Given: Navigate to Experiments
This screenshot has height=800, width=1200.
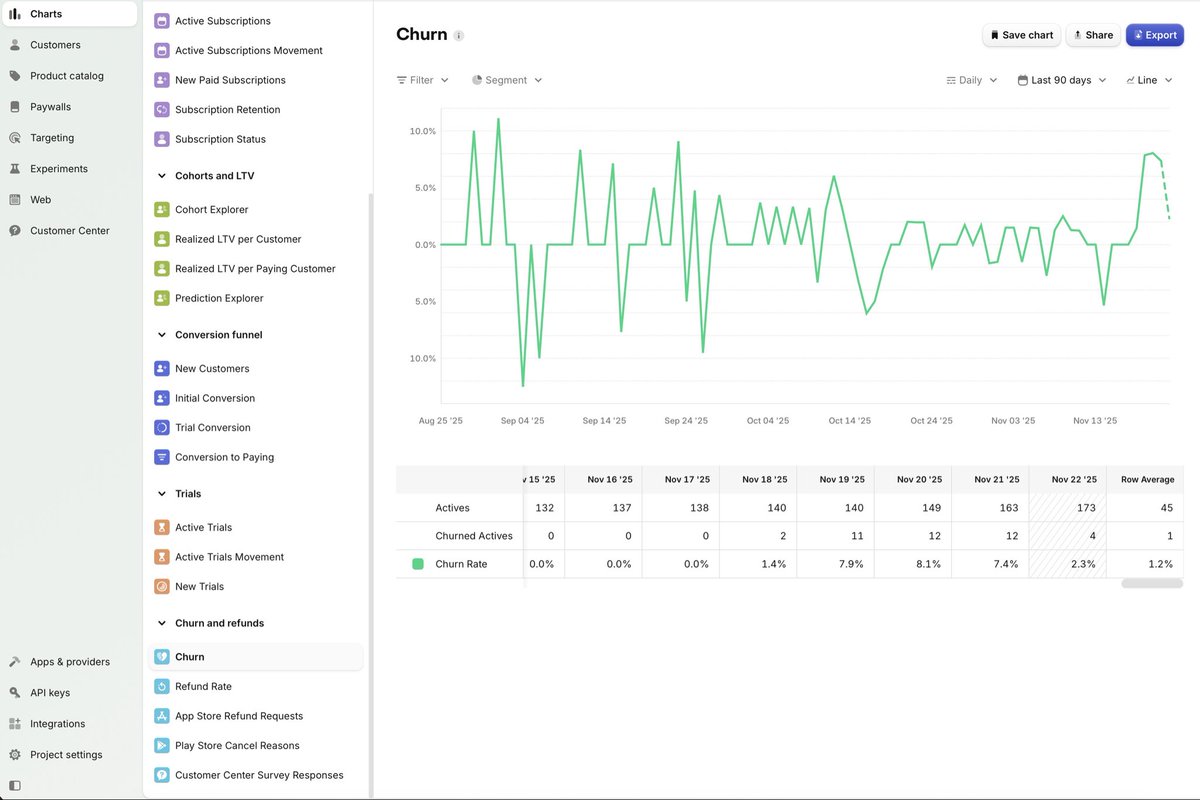Looking at the screenshot, I should 69,169.
